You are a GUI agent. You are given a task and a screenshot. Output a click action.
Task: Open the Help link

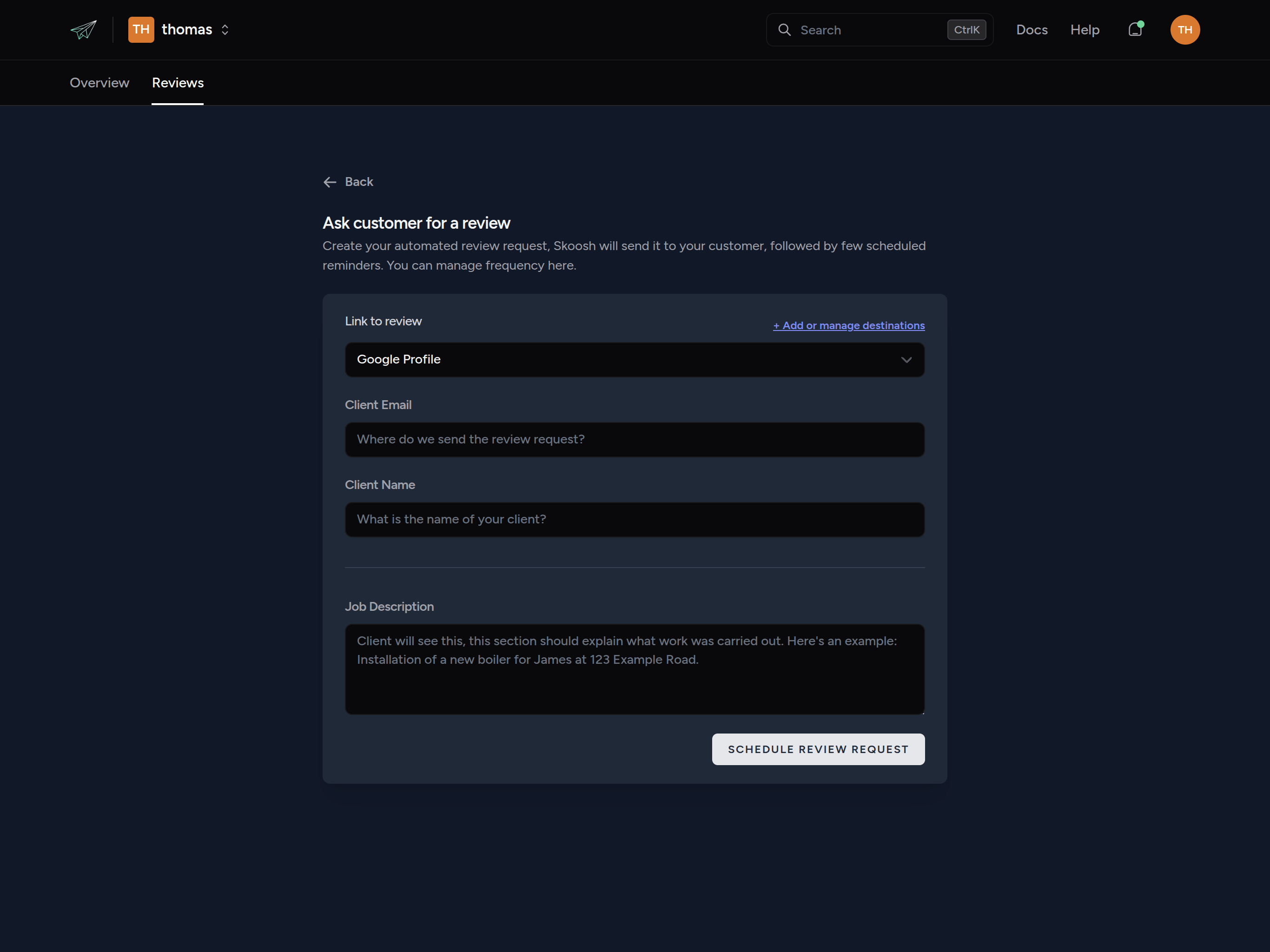(x=1085, y=30)
